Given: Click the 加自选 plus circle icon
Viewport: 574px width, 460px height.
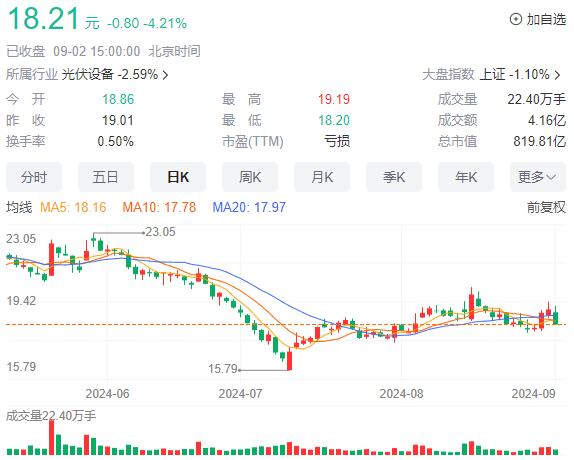Looking at the screenshot, I should coord(515,19).
